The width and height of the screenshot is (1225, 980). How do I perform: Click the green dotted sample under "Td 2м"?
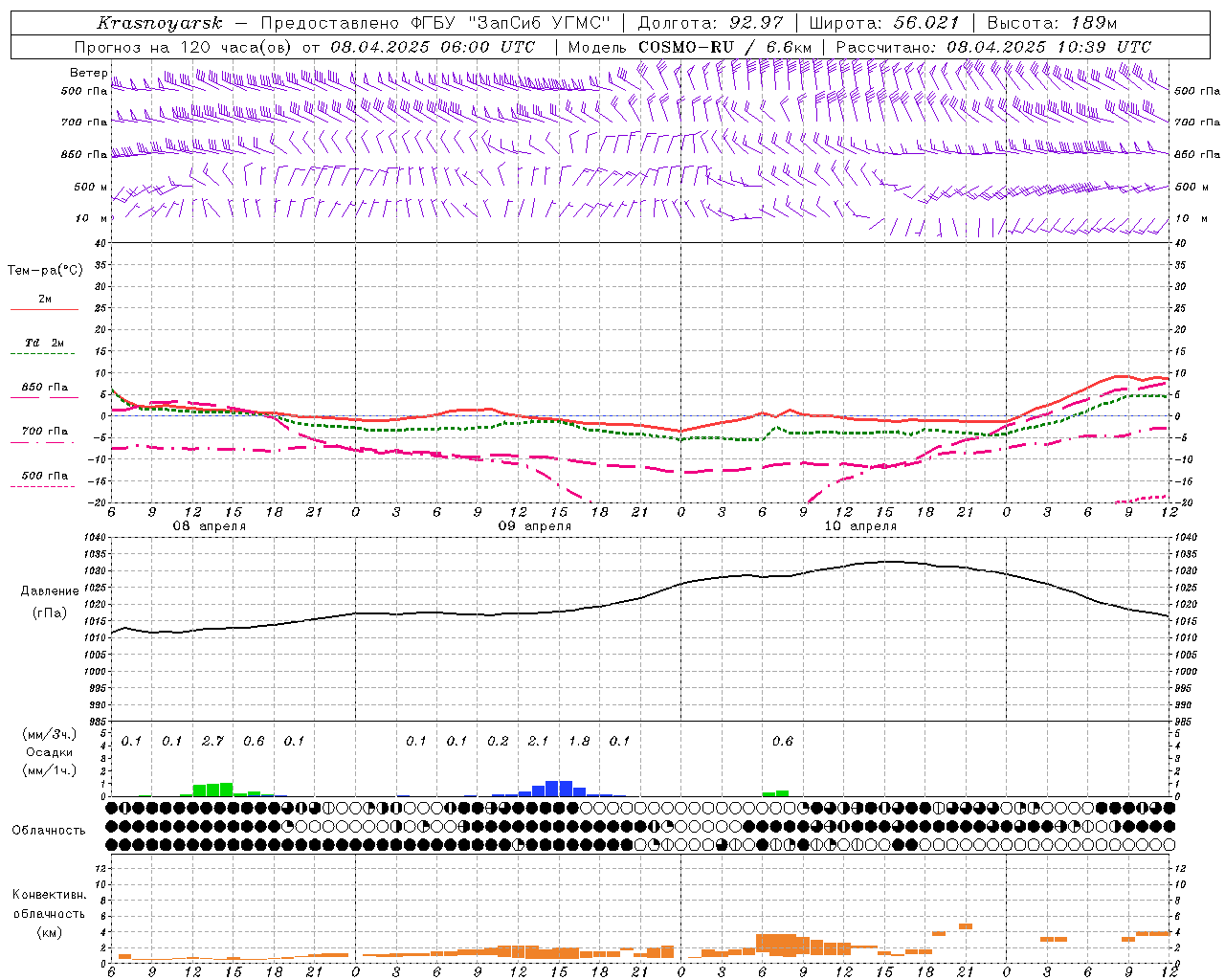(42, 354)
